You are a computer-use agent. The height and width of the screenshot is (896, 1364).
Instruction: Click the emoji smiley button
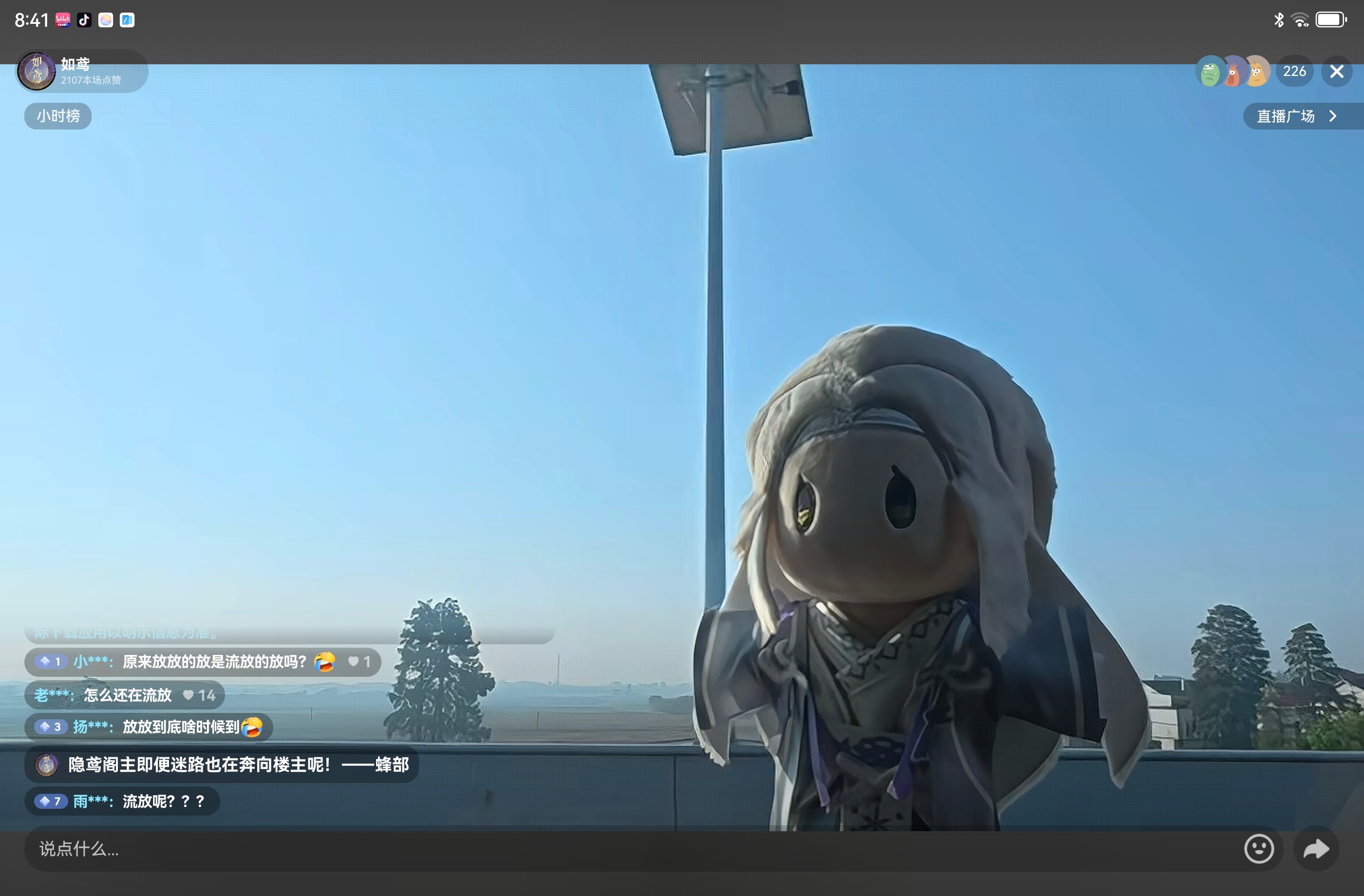tap(1259, 848)
